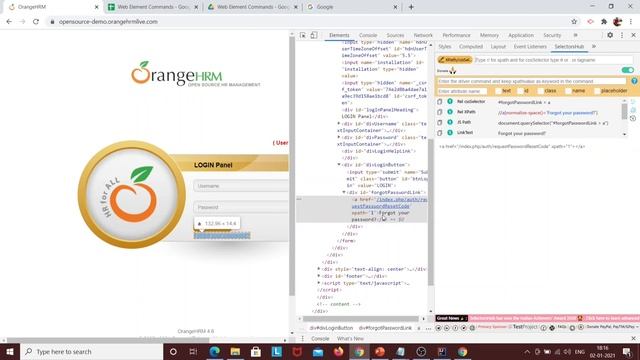This screenshot has height=360, width=640.
Task: Bookmark this page with the star icon
Action: coord(574,22)
